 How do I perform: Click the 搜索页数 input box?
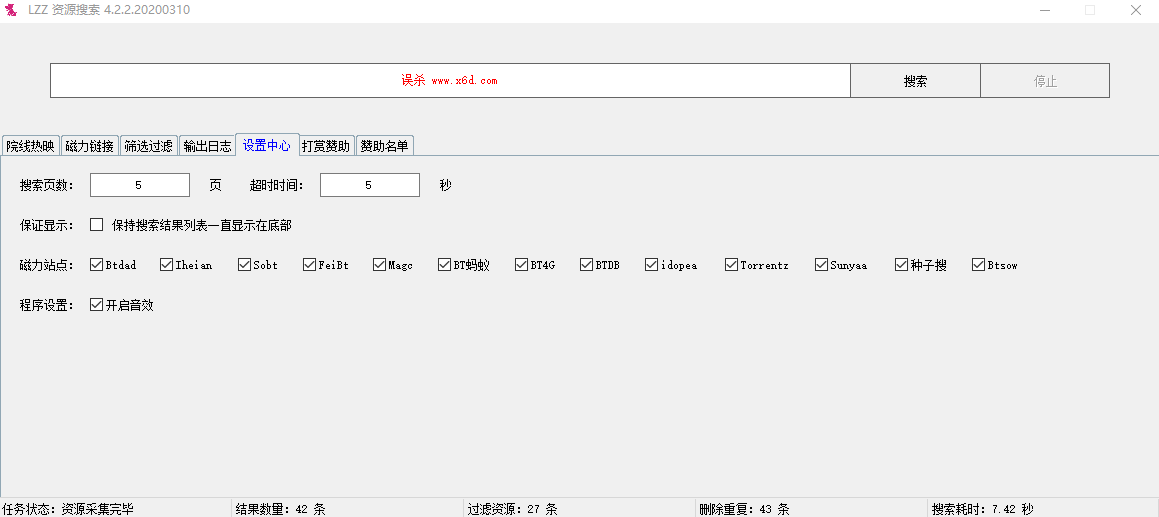139,185
